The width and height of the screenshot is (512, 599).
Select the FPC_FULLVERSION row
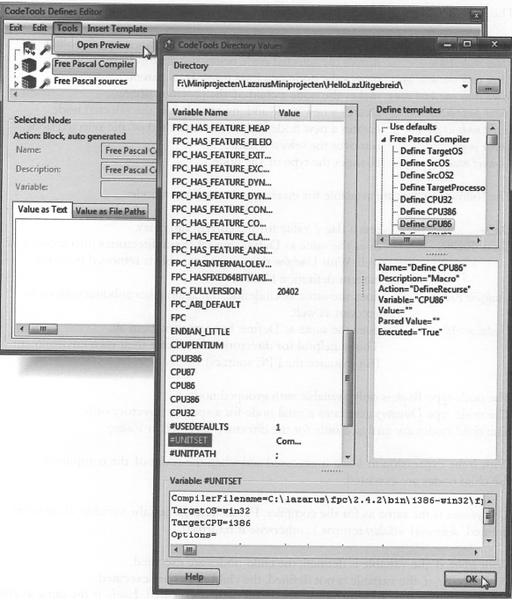click(x=256, y=291)
